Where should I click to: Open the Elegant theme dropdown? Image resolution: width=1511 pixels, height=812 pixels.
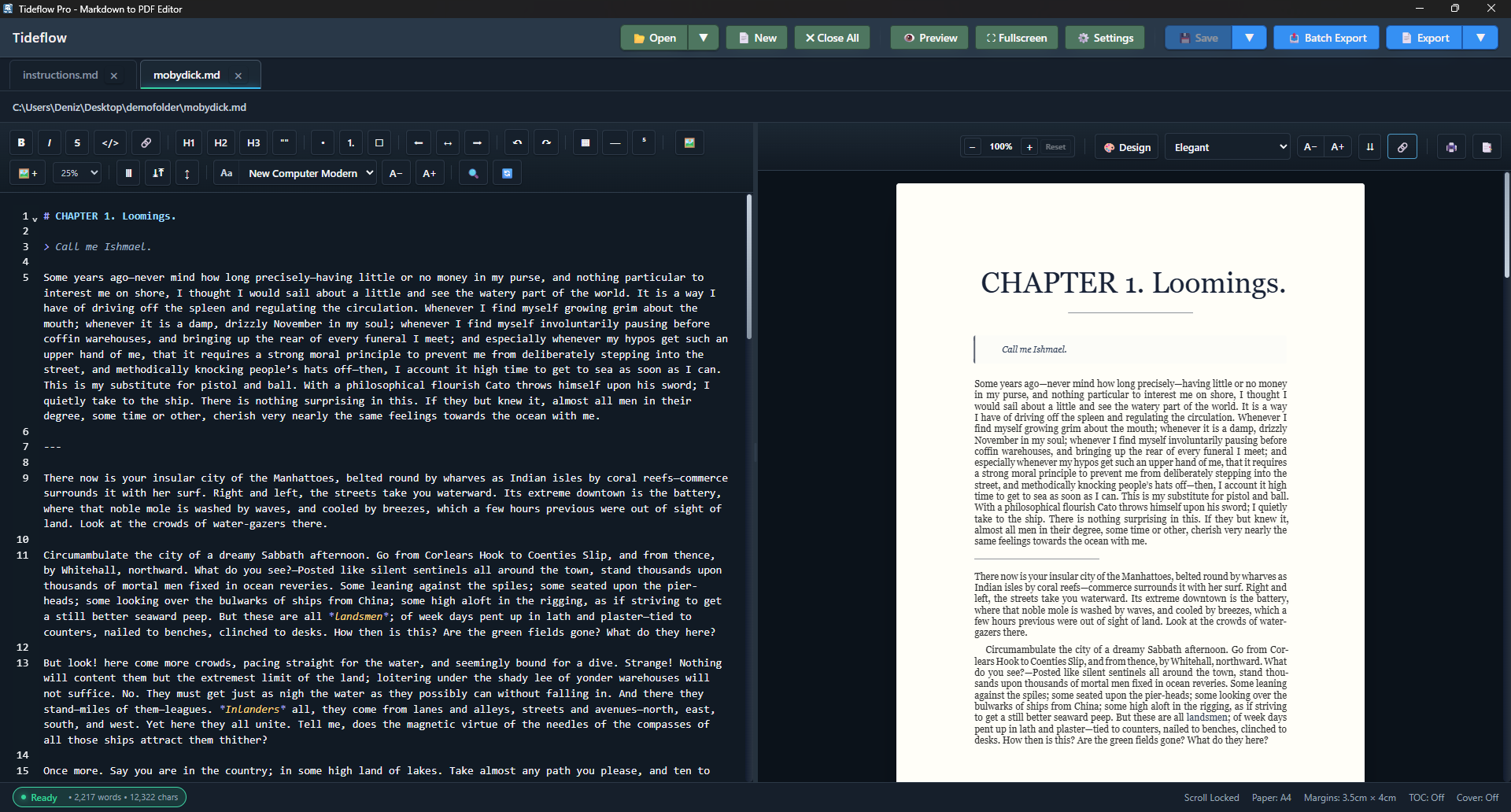(1227, 147)
